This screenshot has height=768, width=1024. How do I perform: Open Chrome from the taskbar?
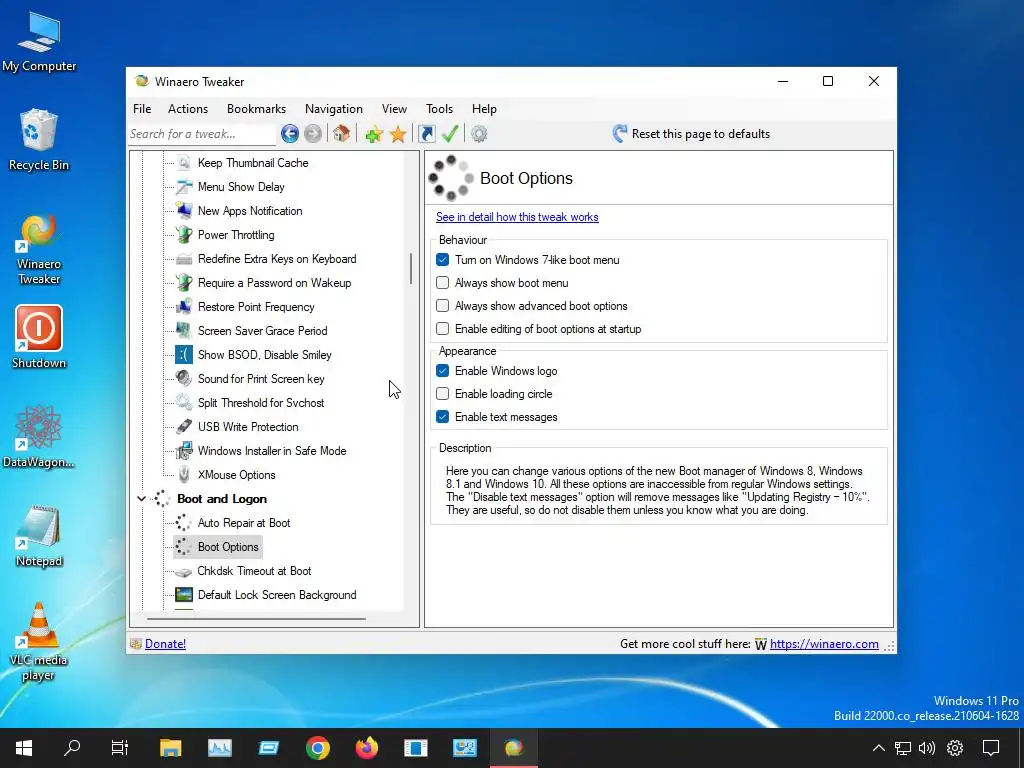(317, 748)
